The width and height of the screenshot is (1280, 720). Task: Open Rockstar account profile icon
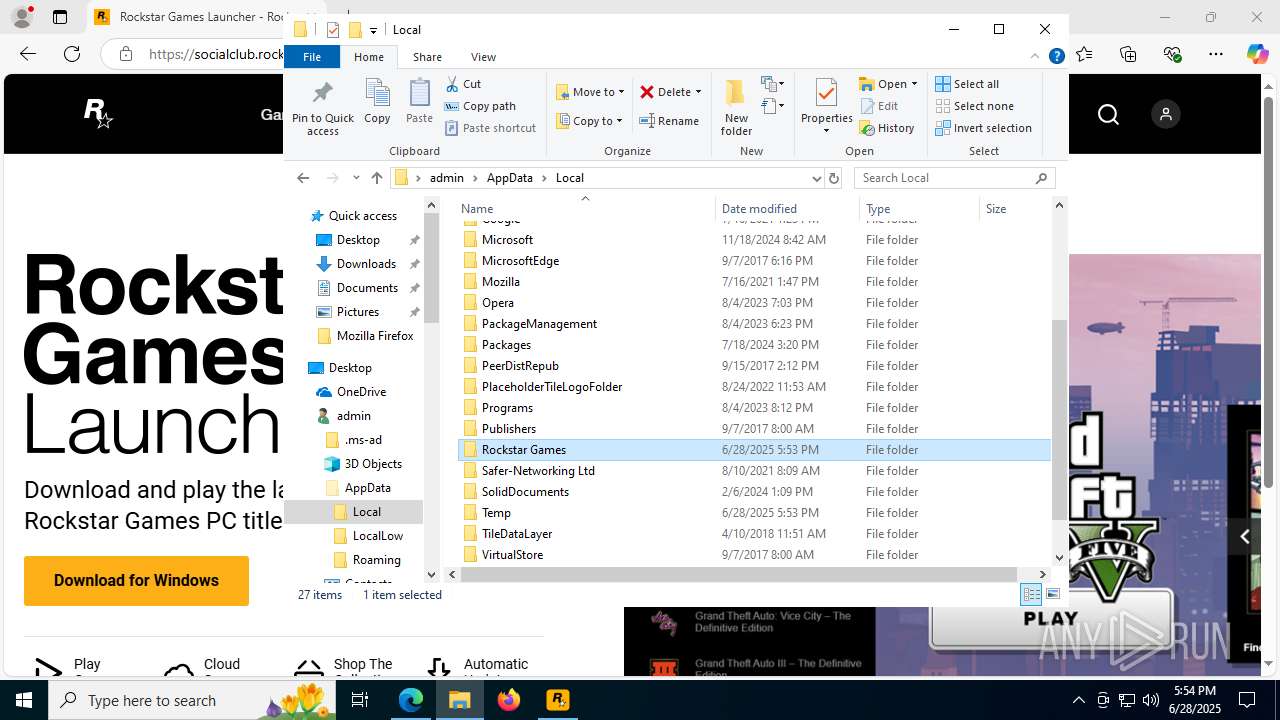tap(1165, 115)
